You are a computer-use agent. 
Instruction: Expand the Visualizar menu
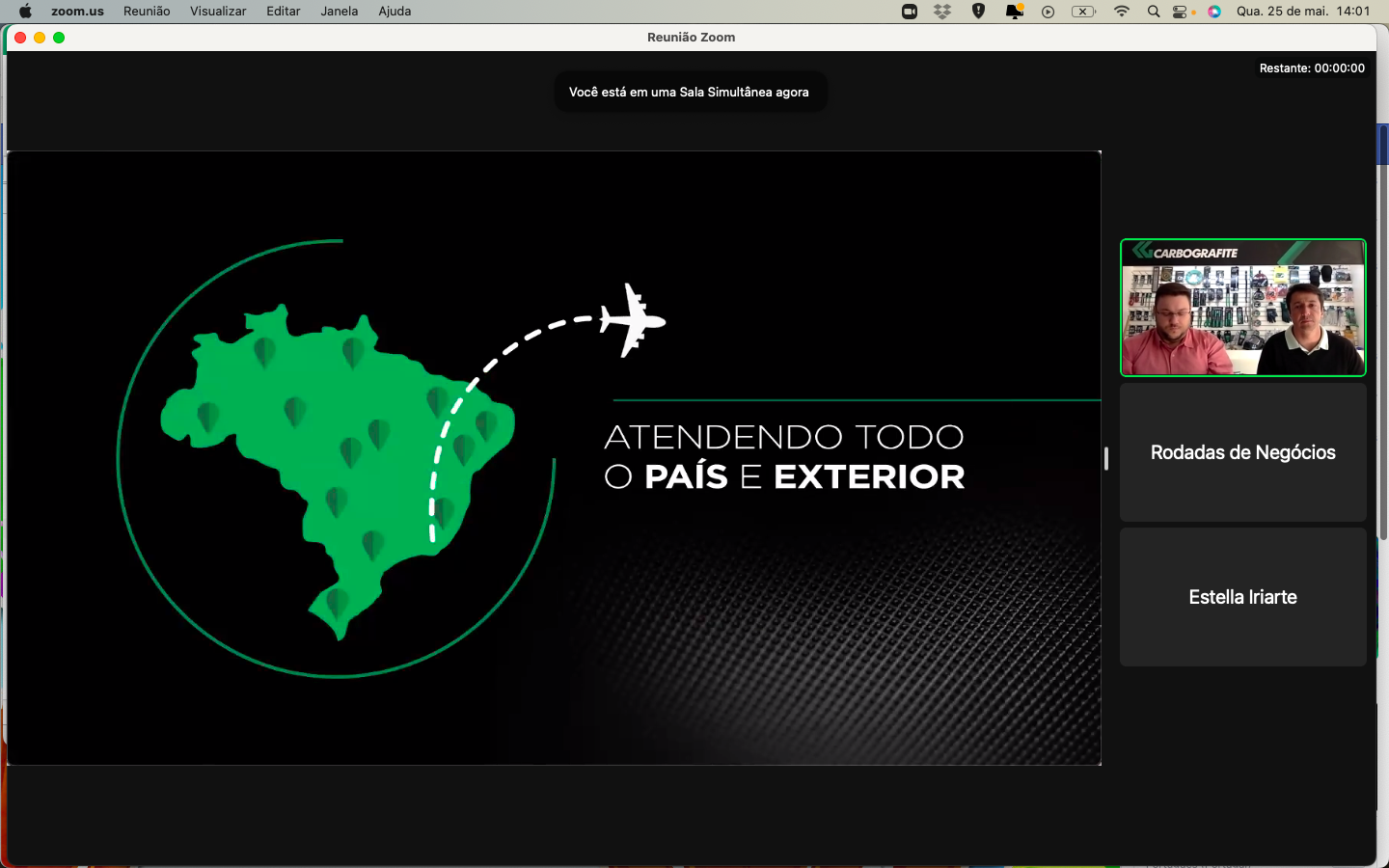(x=218, y=12)
